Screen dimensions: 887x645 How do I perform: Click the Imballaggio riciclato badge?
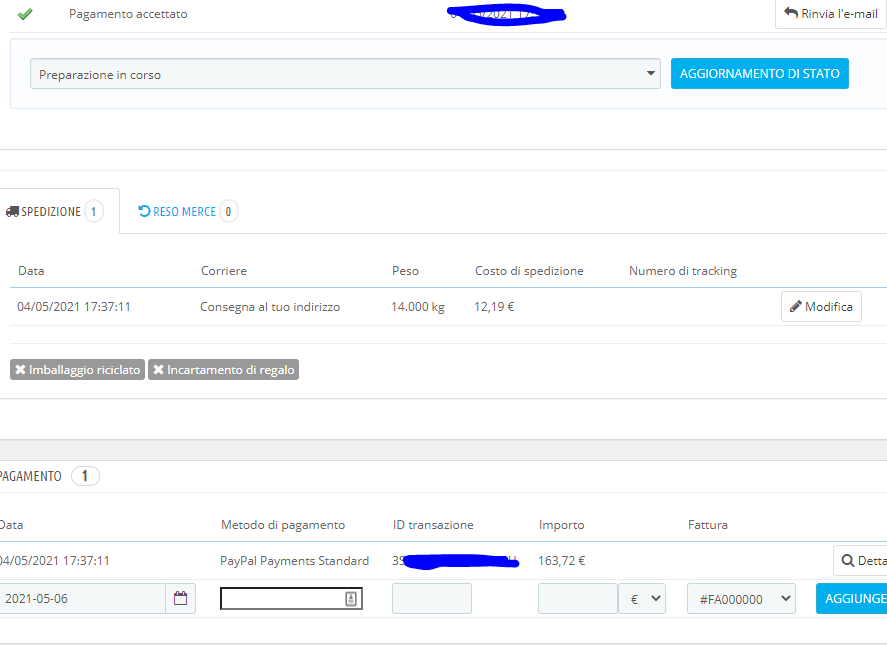click(x=77, y=369)
